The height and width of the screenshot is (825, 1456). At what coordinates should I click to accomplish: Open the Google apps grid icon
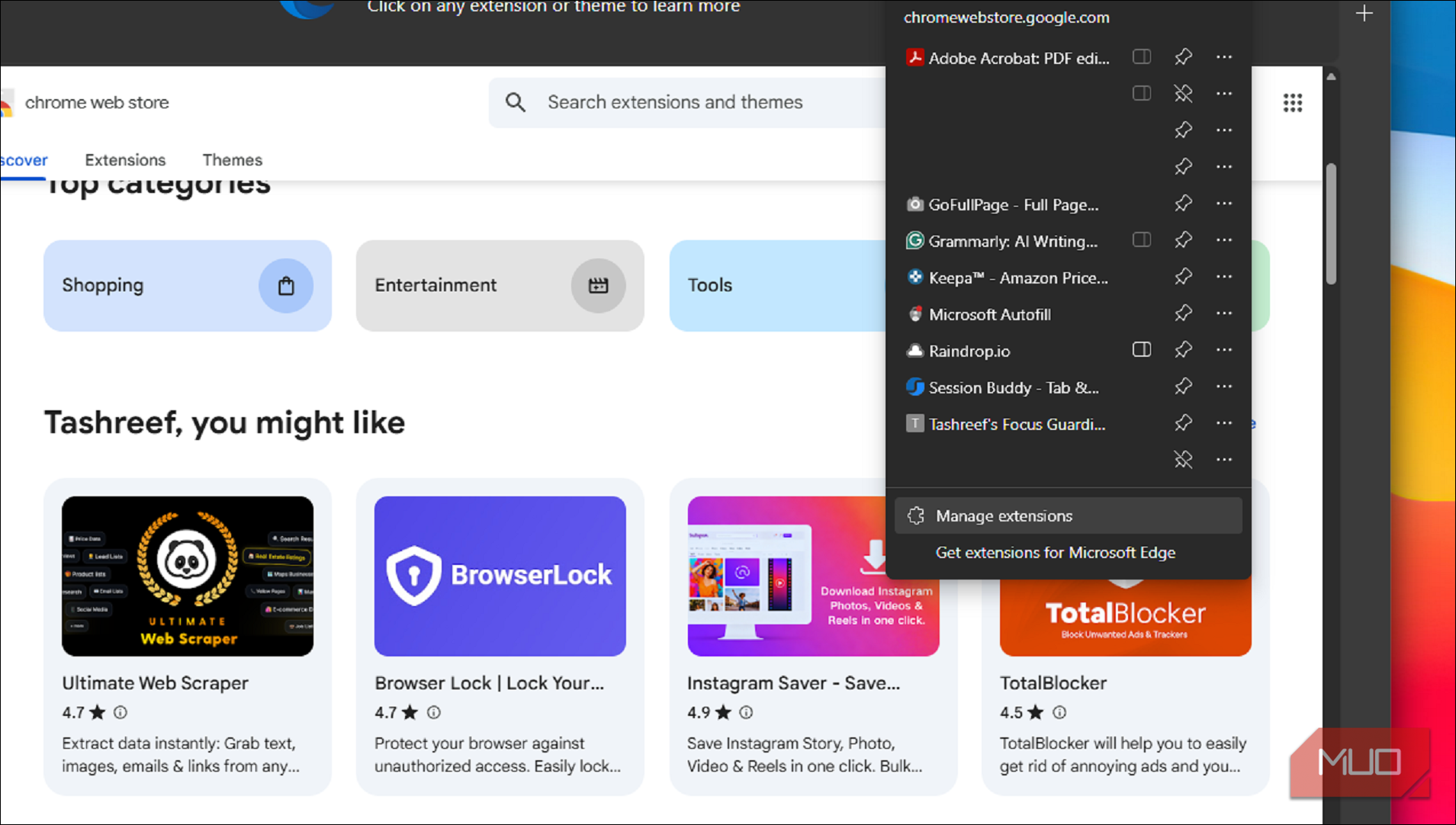coord(1292,103)
